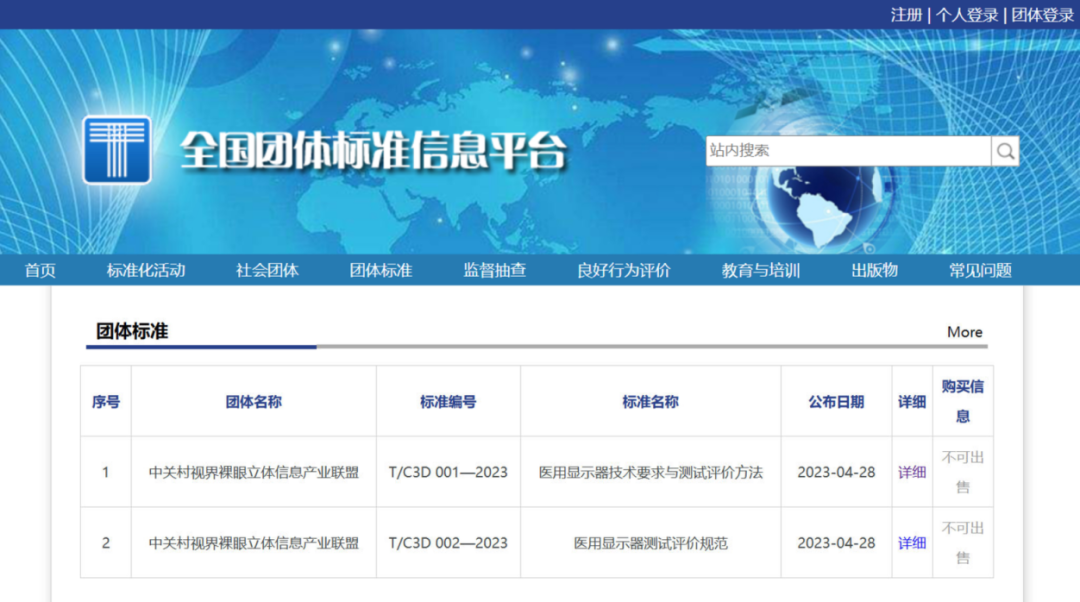Click serial number 2 cell
The height and width of the screenshot is (602, 1080).
click(105, 543)
